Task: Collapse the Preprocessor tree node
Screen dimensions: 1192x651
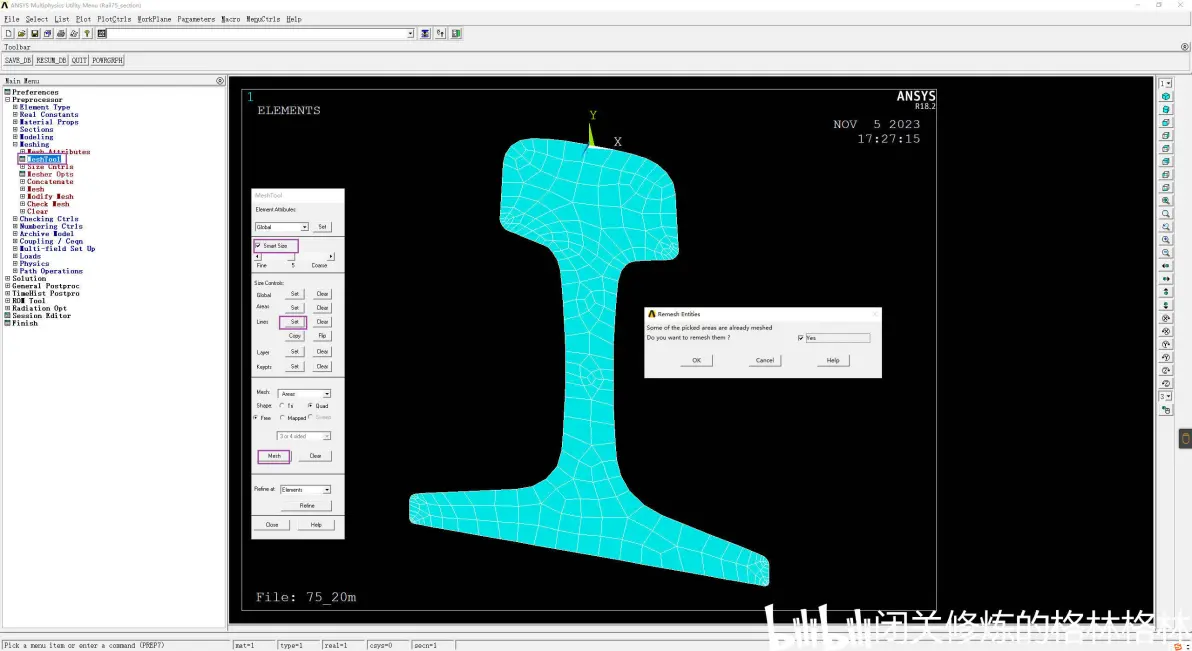Action: point(8,100)
